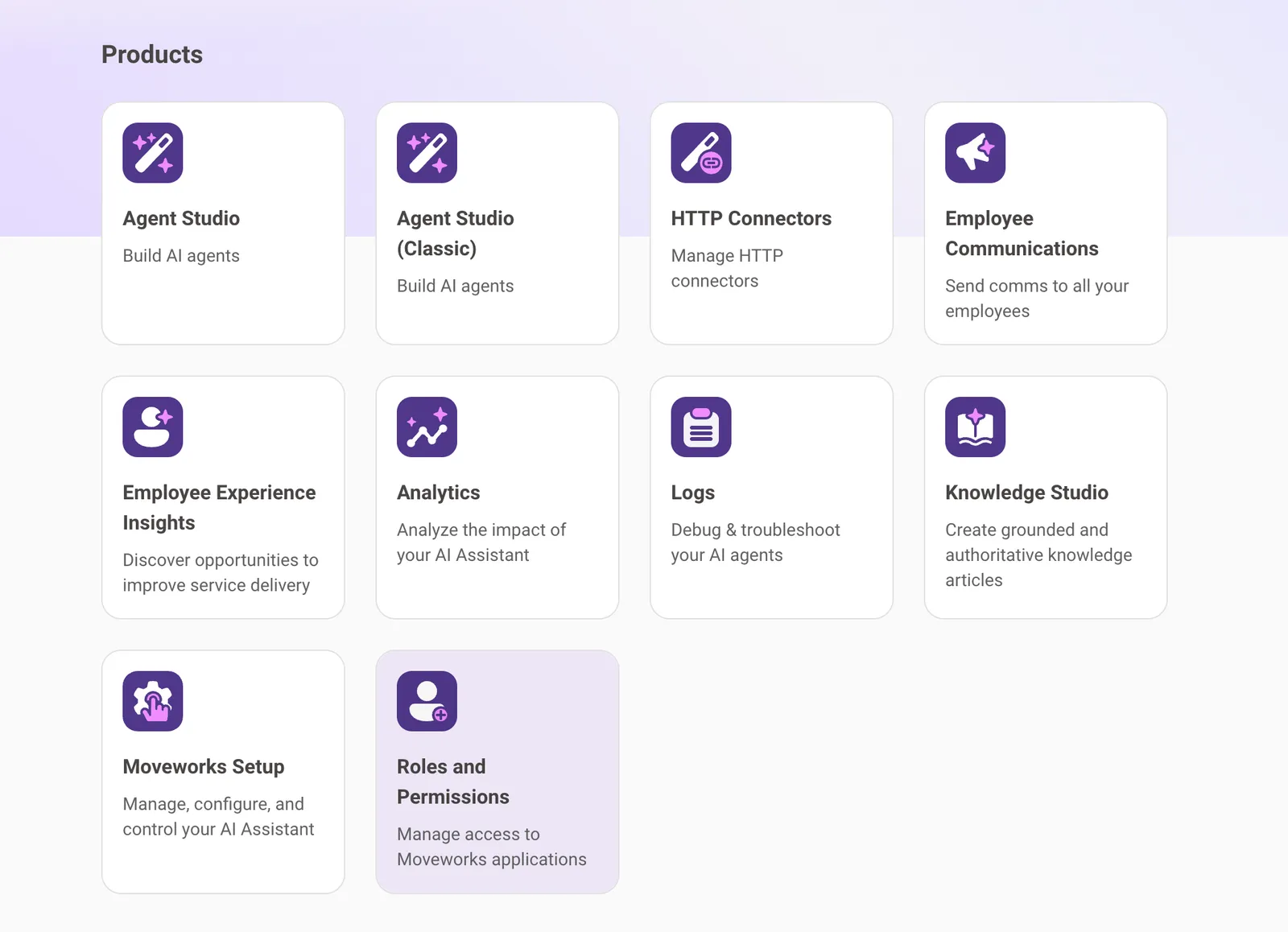1288x932 pixels.
Task: Select the Moveworks Setup card title
Action: pos(204,767)
